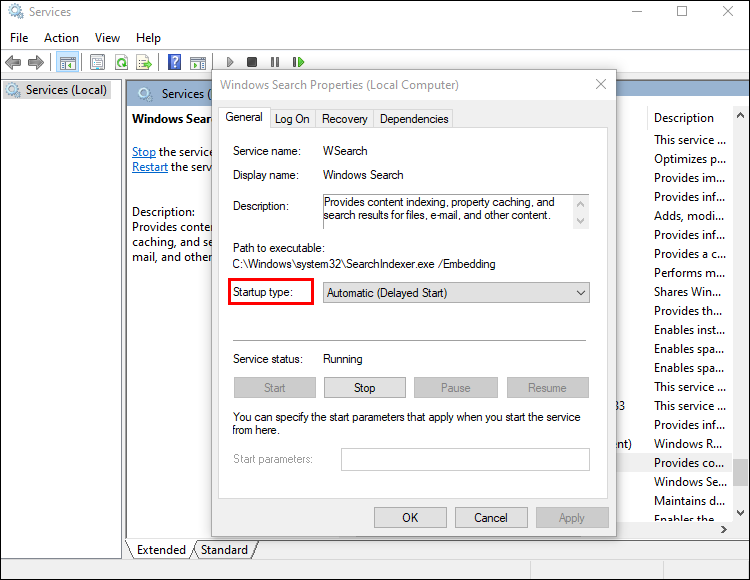Click the Back arrow in Services toolbar
This screenshot has width=750, height=580.
click(x=13, y=62)
